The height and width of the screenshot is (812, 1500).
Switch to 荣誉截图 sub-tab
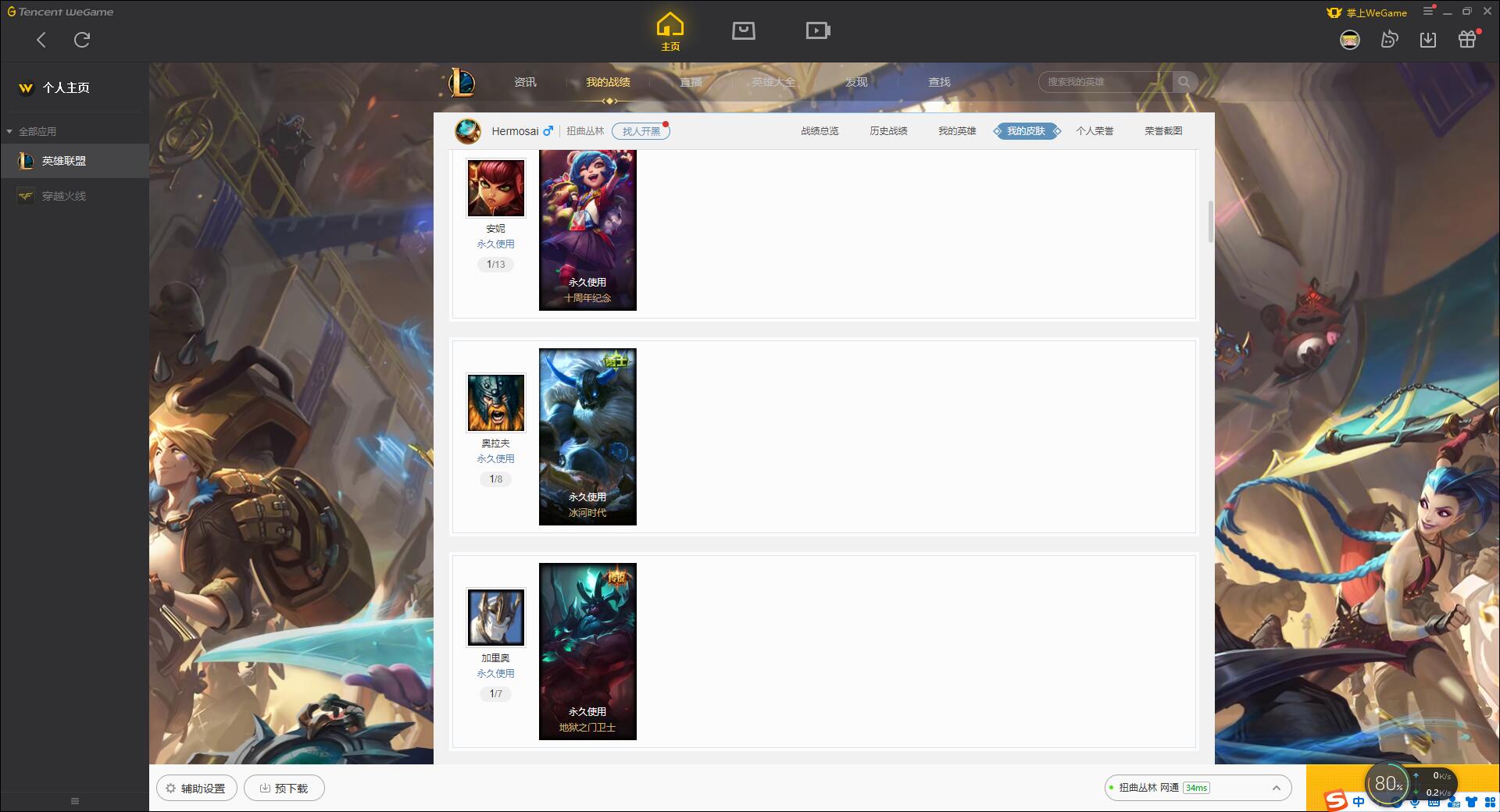pos(1163,131)
